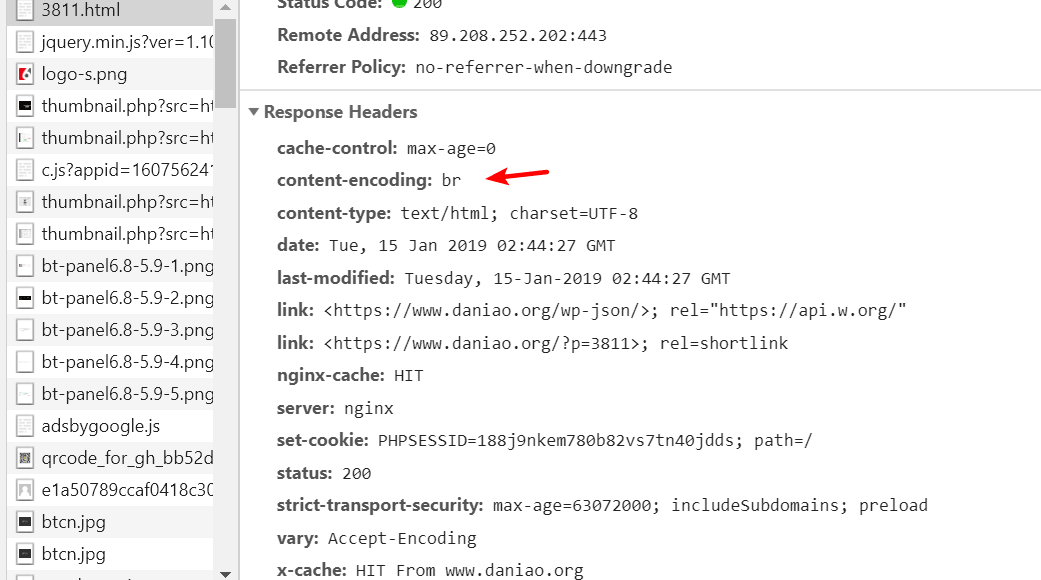Click the logo-s.png file icon
The width and height of the screenshot is (1041, 580).
tap(25, 74)
